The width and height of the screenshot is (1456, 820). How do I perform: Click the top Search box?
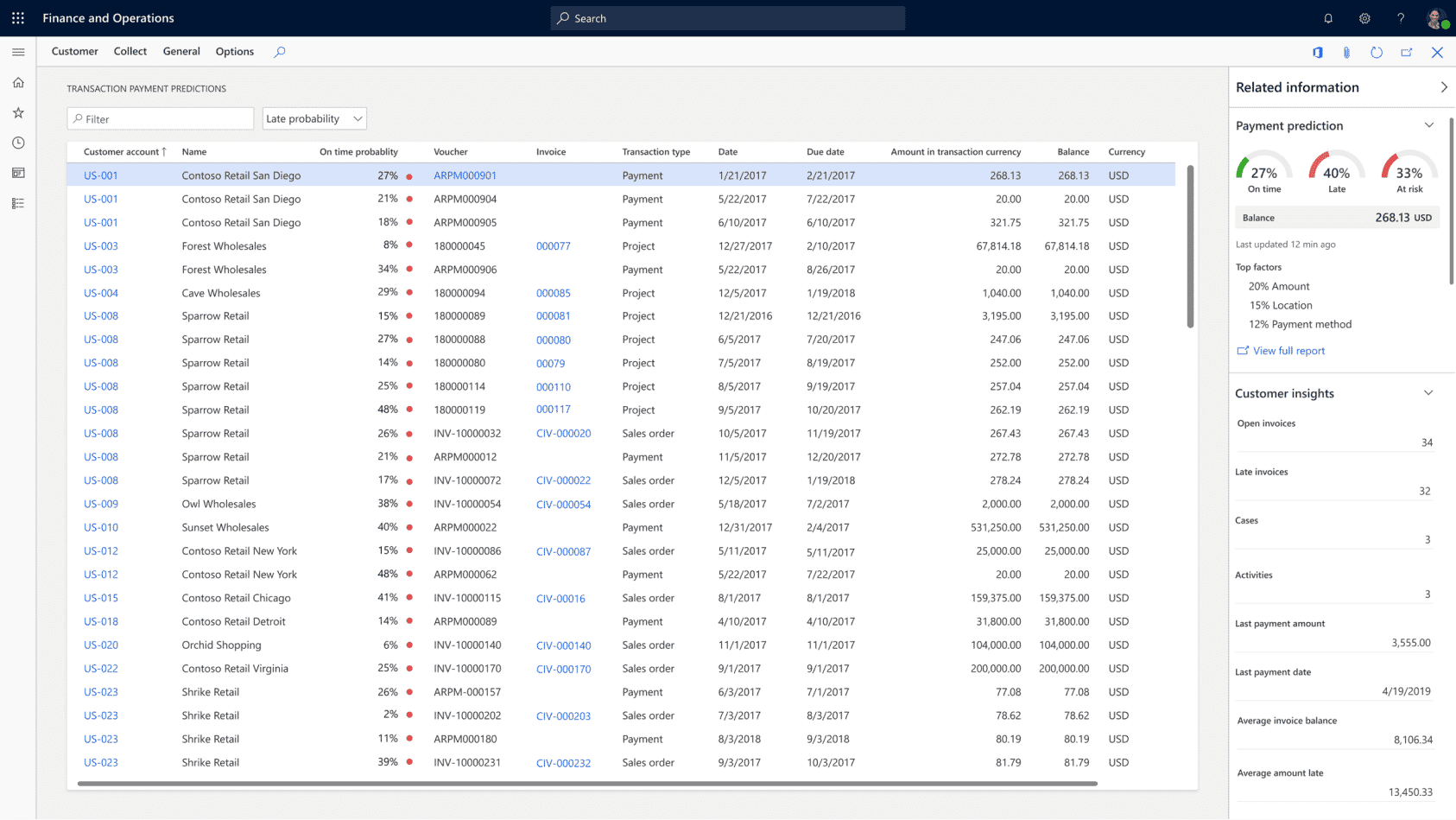coord(728,18)
